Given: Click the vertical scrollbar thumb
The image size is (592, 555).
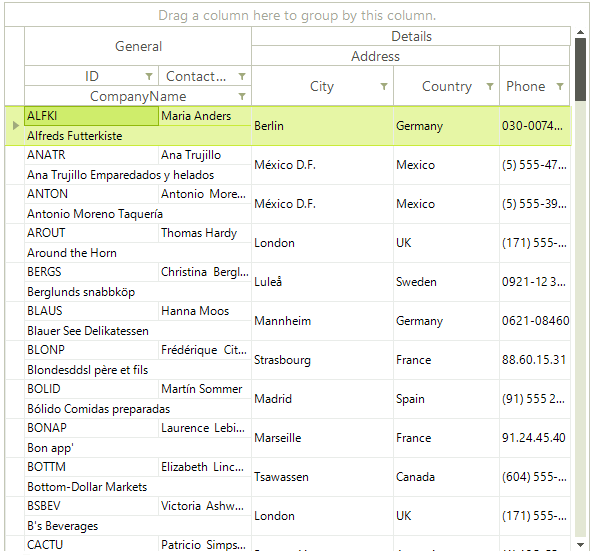Looking at the screenshot, I should [580, 69].
